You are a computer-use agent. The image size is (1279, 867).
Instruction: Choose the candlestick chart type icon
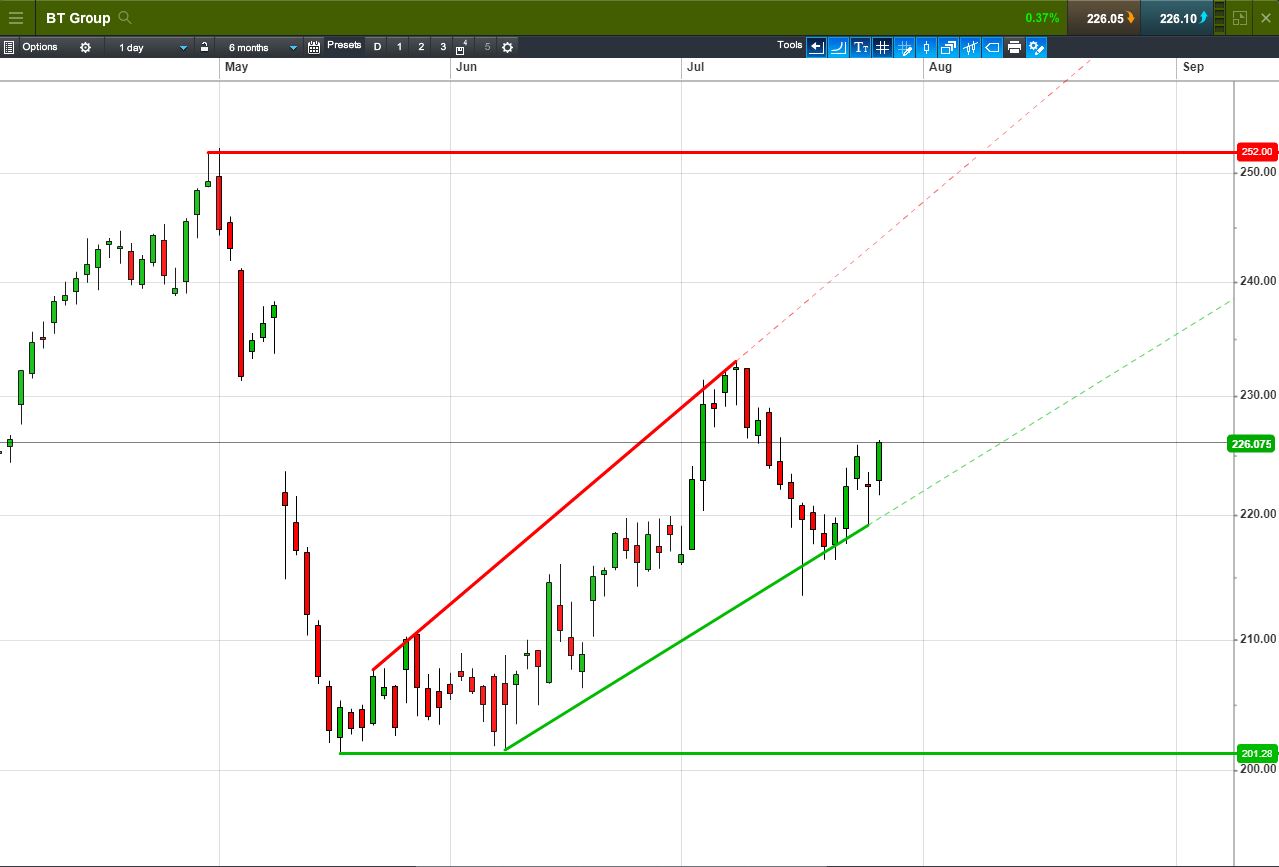pyautogui.click(x=926, y=47)
